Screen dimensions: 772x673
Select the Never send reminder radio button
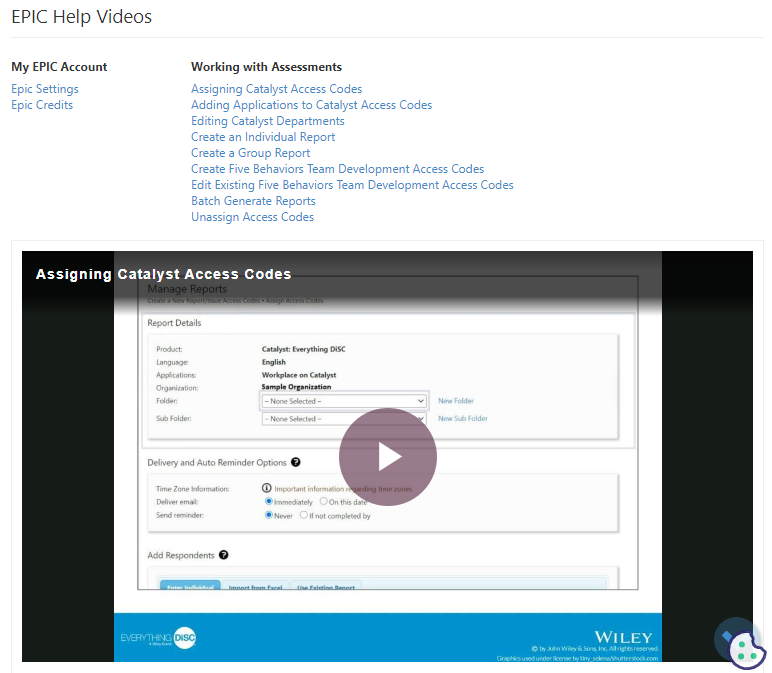(x=269, y=515)
